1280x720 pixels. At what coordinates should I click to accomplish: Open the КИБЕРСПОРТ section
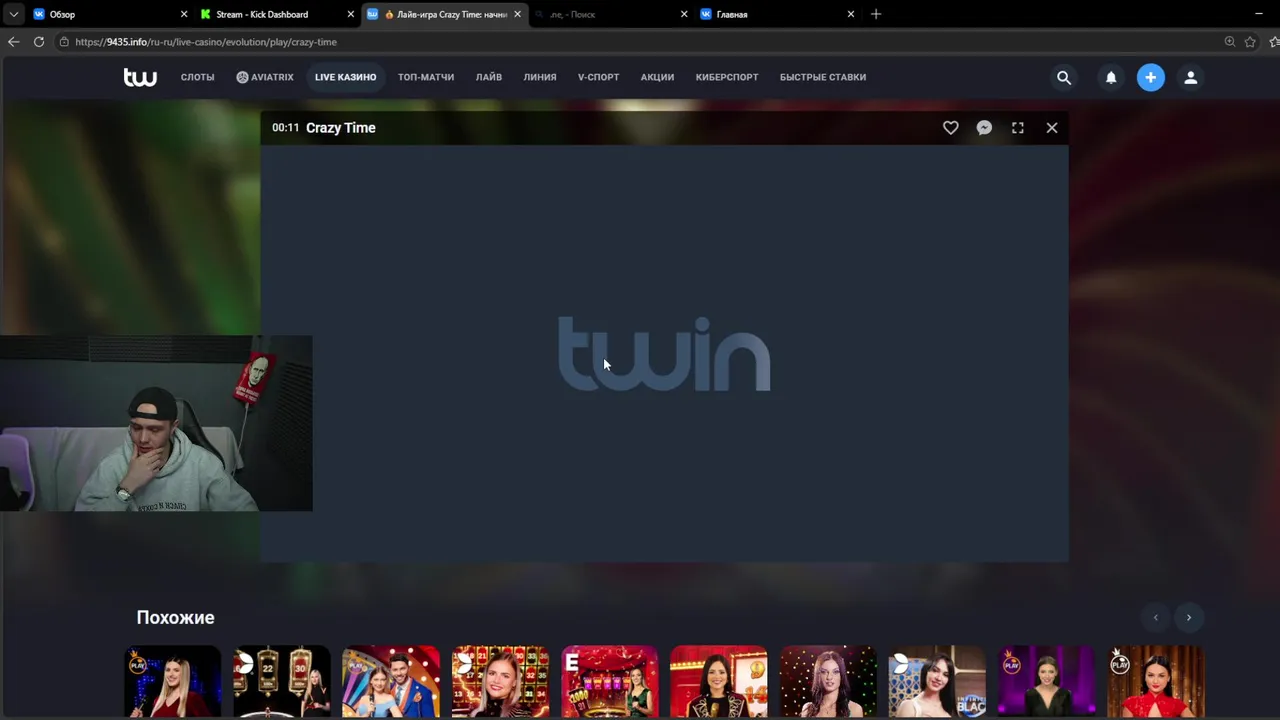[727, 77]
